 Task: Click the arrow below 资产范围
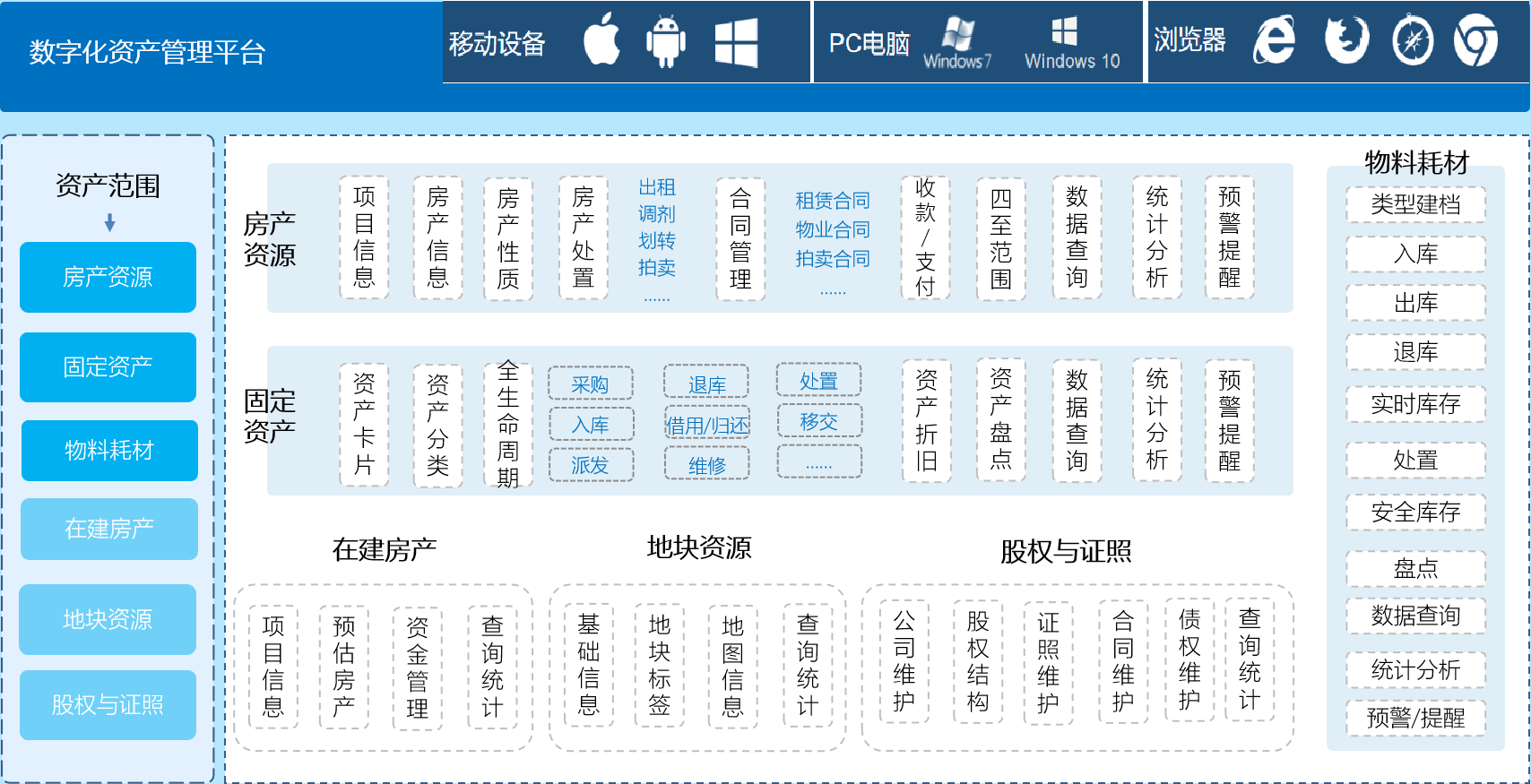(x=109, y=222)
